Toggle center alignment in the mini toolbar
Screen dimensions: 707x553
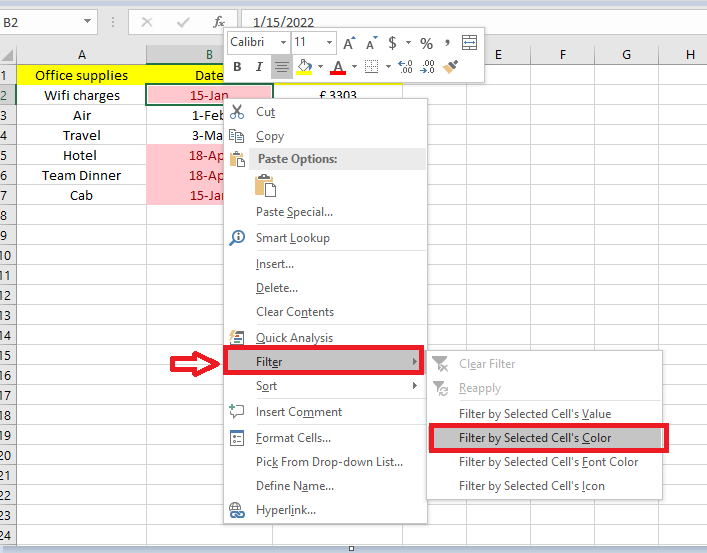[281, 67]
